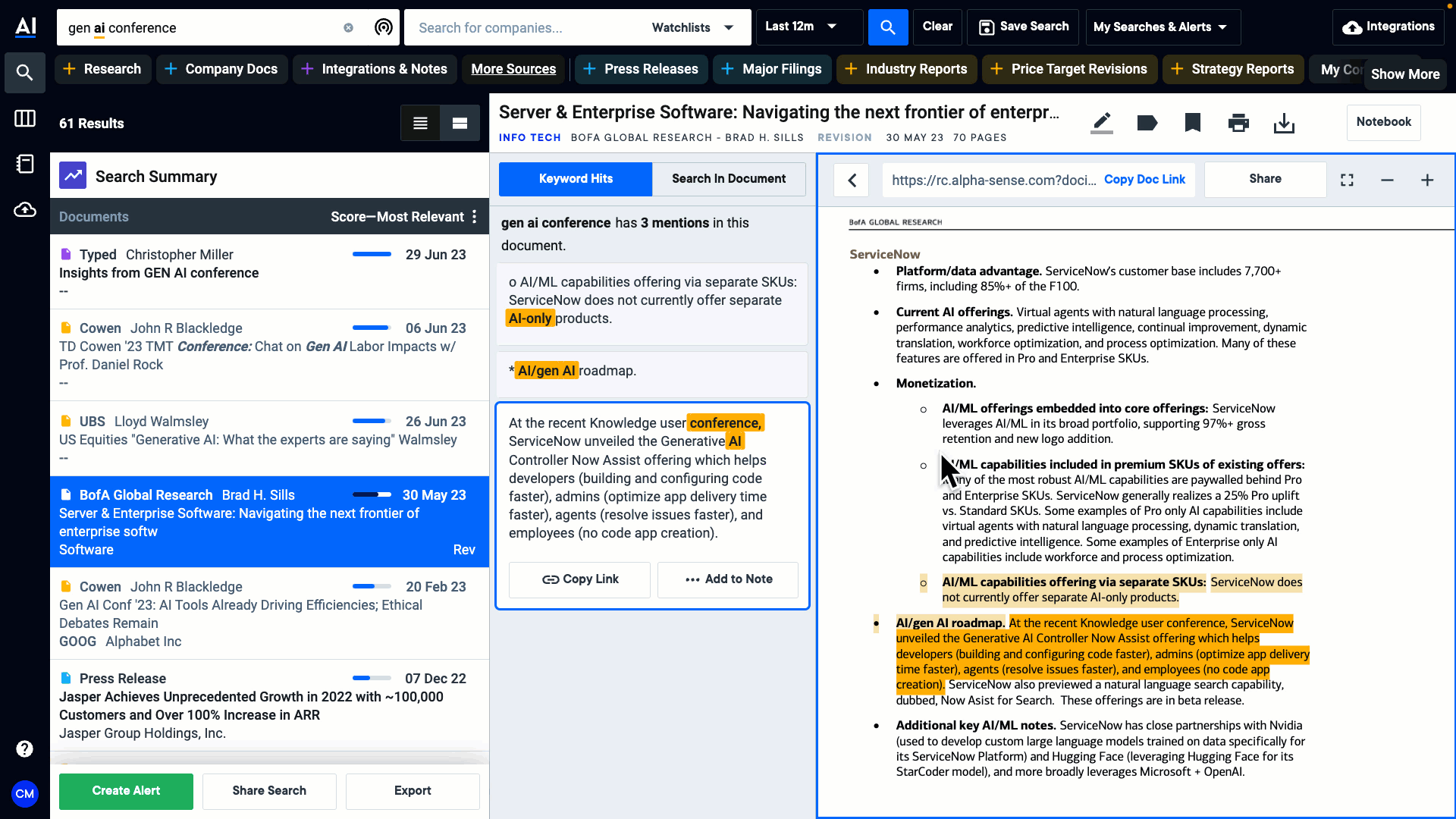The height and width of the screenshot is (819, 1456).
Task: Click the tag label icon
Action: click(1147, 122)
